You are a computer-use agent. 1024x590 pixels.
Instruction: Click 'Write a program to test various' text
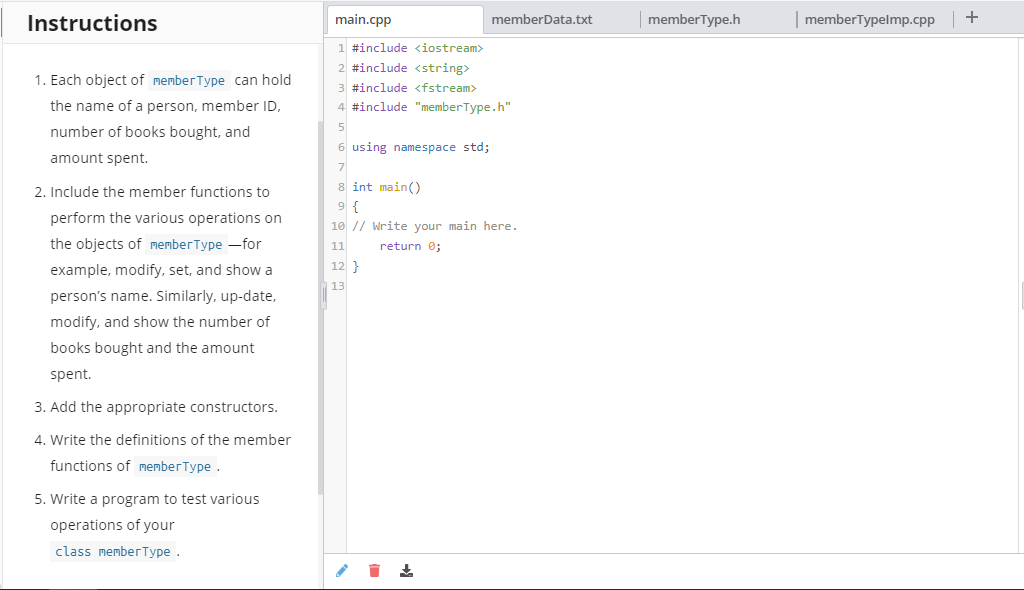pos(155,499)
